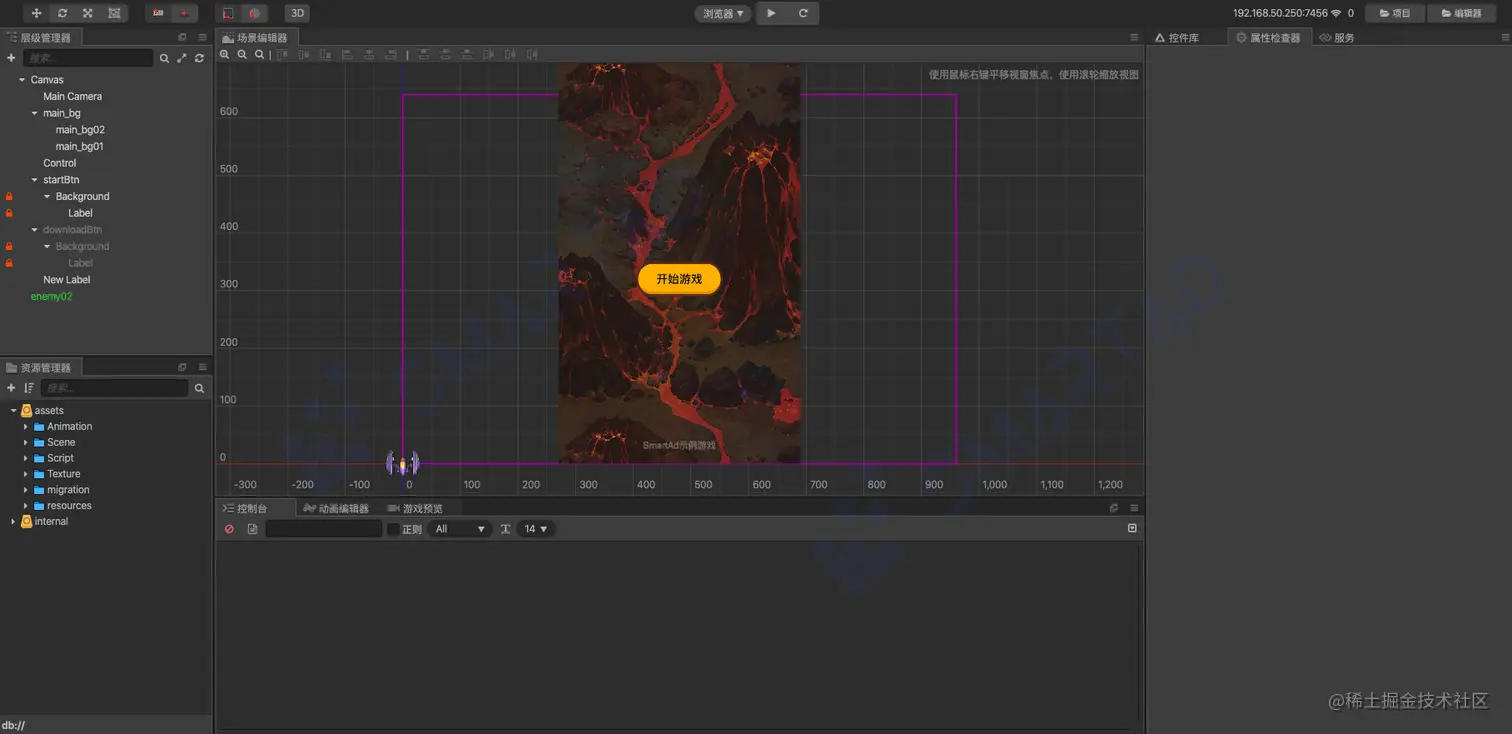Expand the internal assets database
Viewport: 1512px width, 734px height.
pos(13,522)
